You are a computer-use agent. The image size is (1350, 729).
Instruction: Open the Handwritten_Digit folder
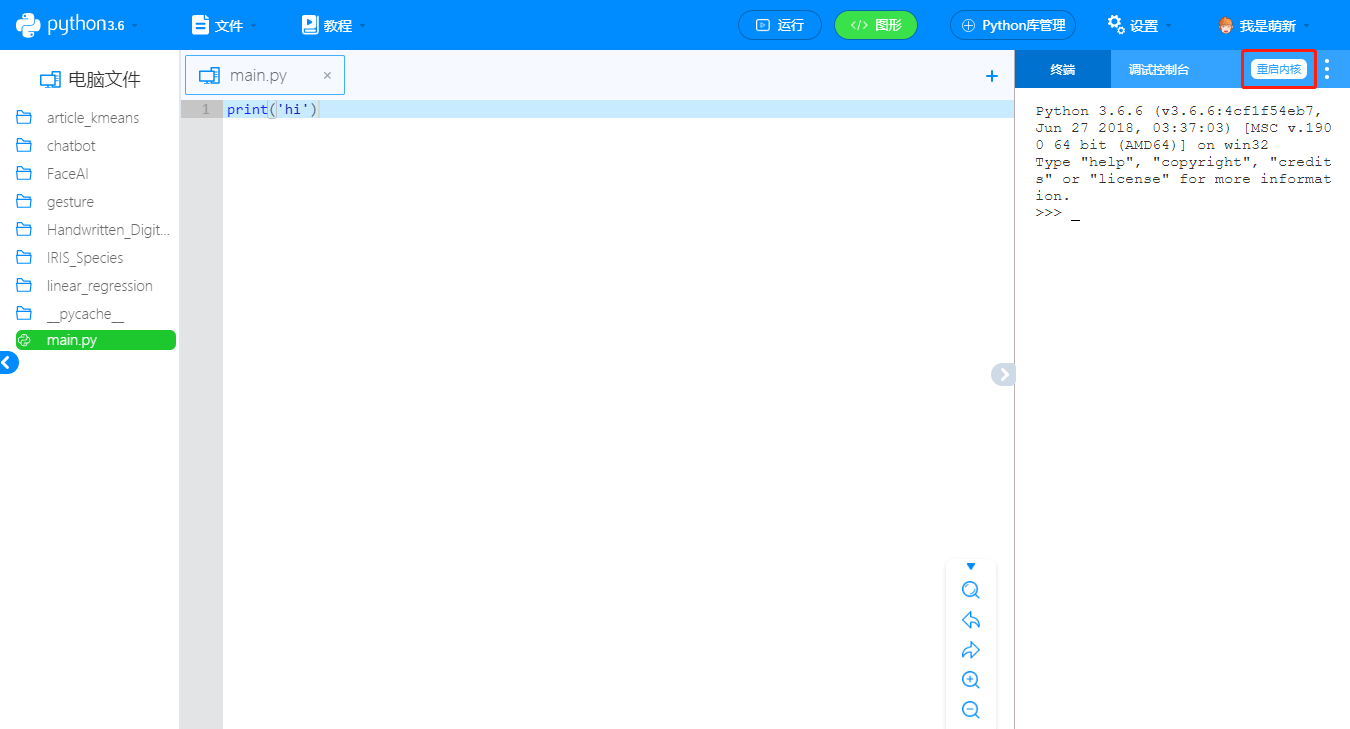click(x=108, y=230)
